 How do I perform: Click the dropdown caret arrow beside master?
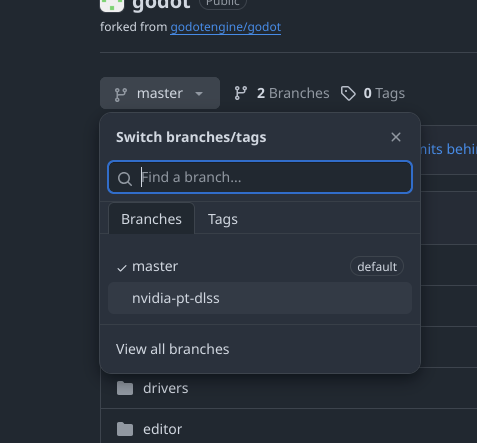click(199, 94)
